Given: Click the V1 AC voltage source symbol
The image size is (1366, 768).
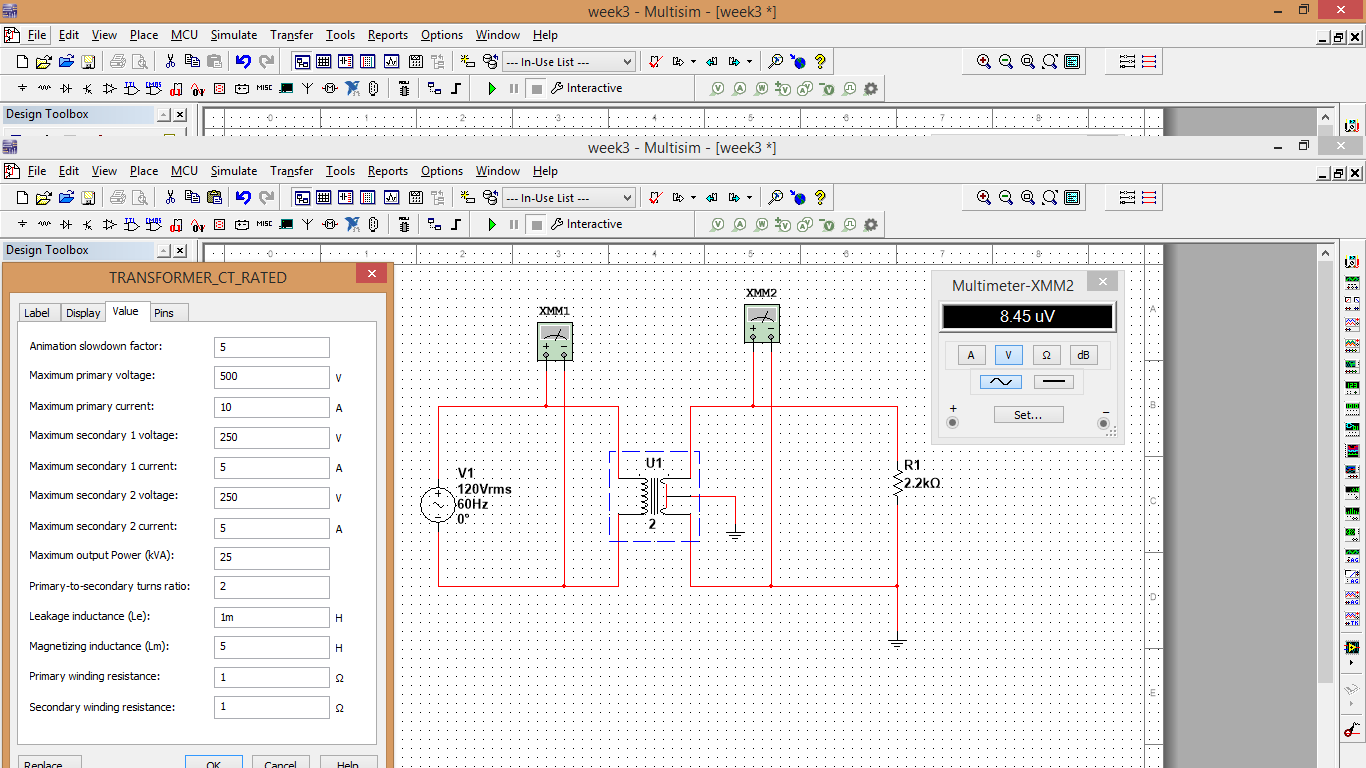Looking at the screenshot, I should coord(438,505).
